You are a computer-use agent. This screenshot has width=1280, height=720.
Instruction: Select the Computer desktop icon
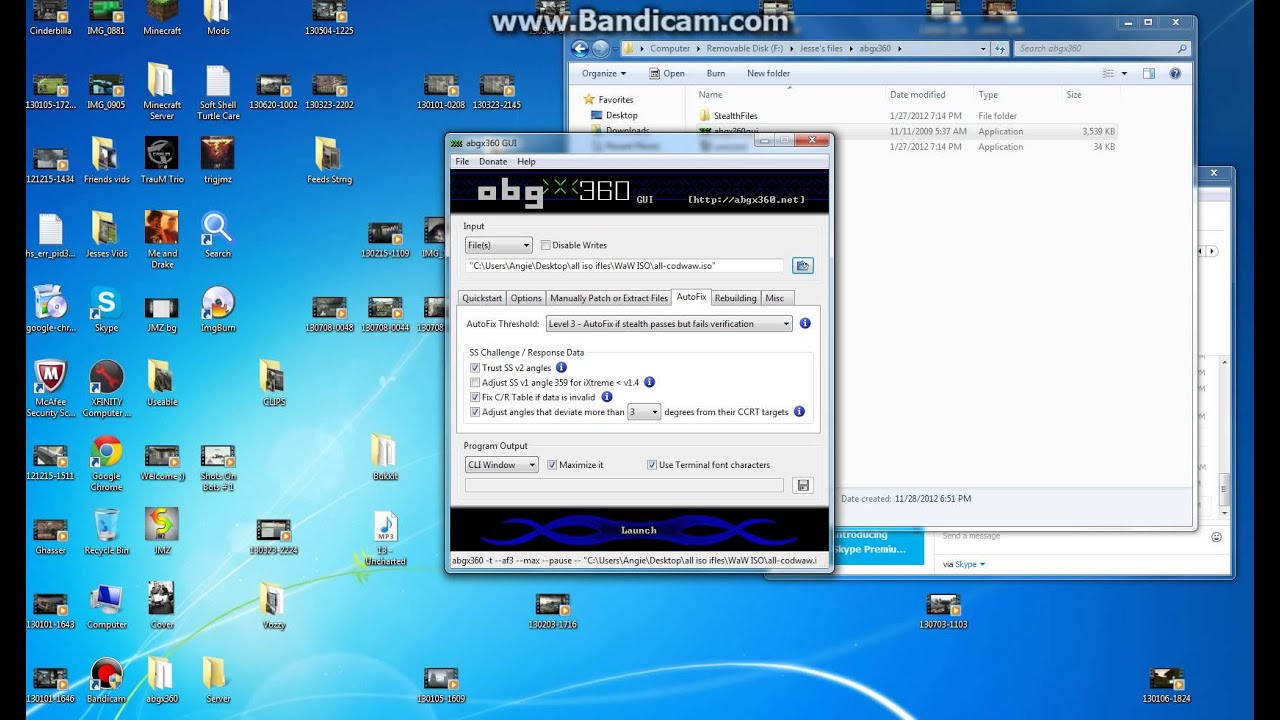coord(106,606)
